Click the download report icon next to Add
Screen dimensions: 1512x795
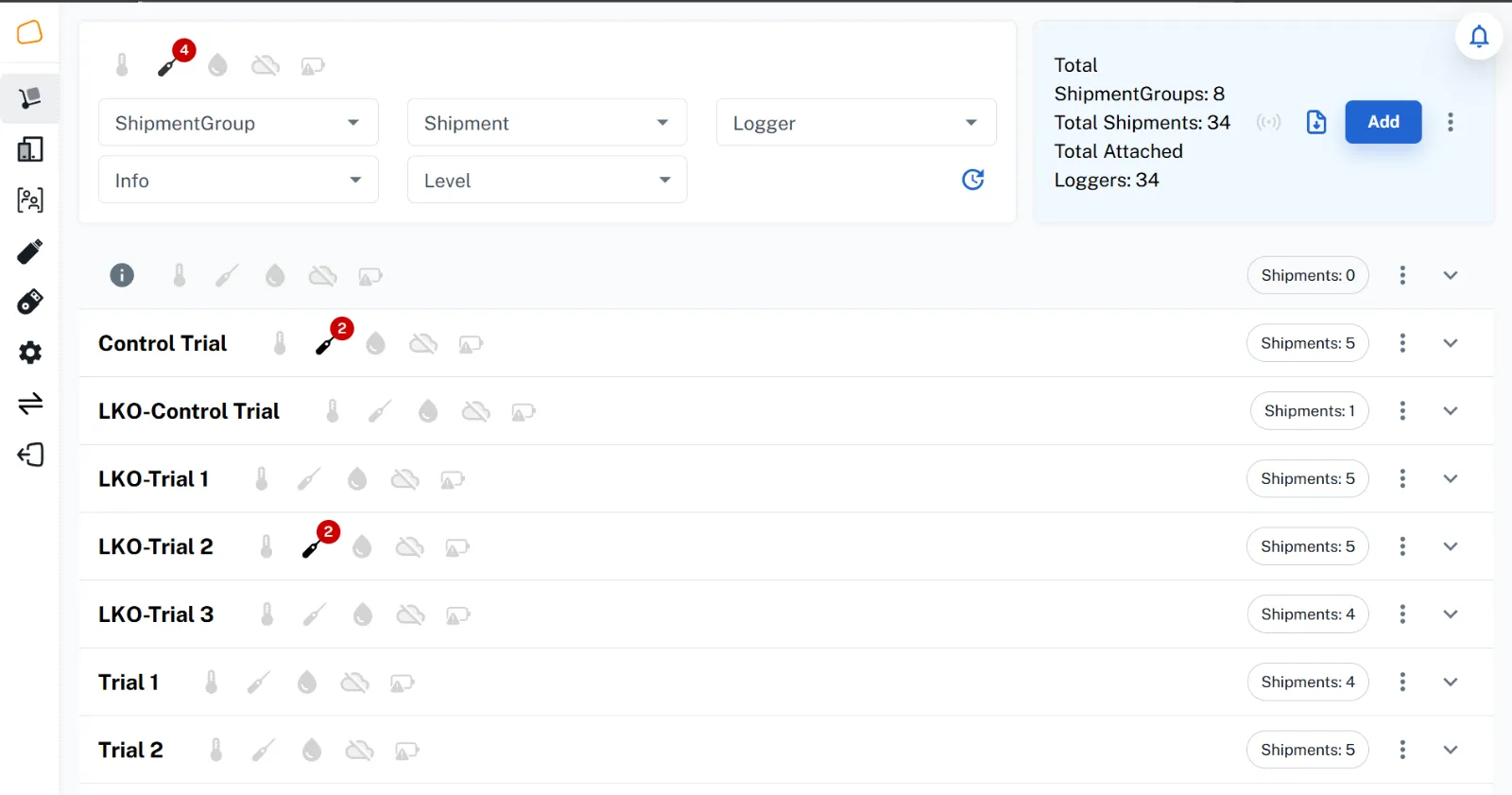[1316, 122]
